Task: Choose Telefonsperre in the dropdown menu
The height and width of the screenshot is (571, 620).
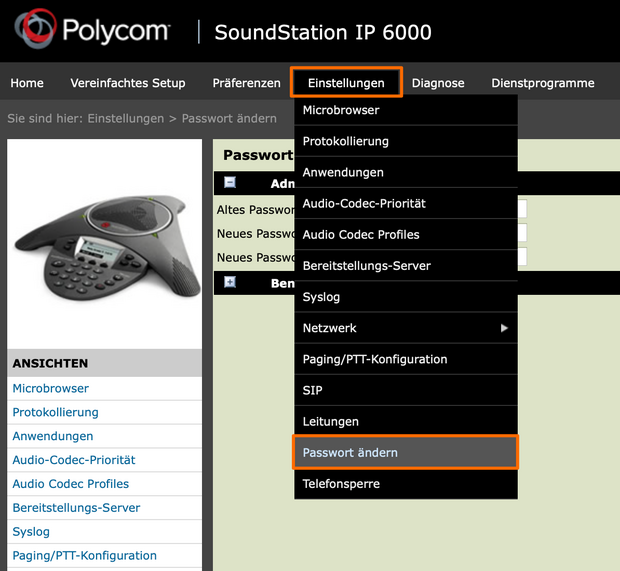Action: point(341,484)
